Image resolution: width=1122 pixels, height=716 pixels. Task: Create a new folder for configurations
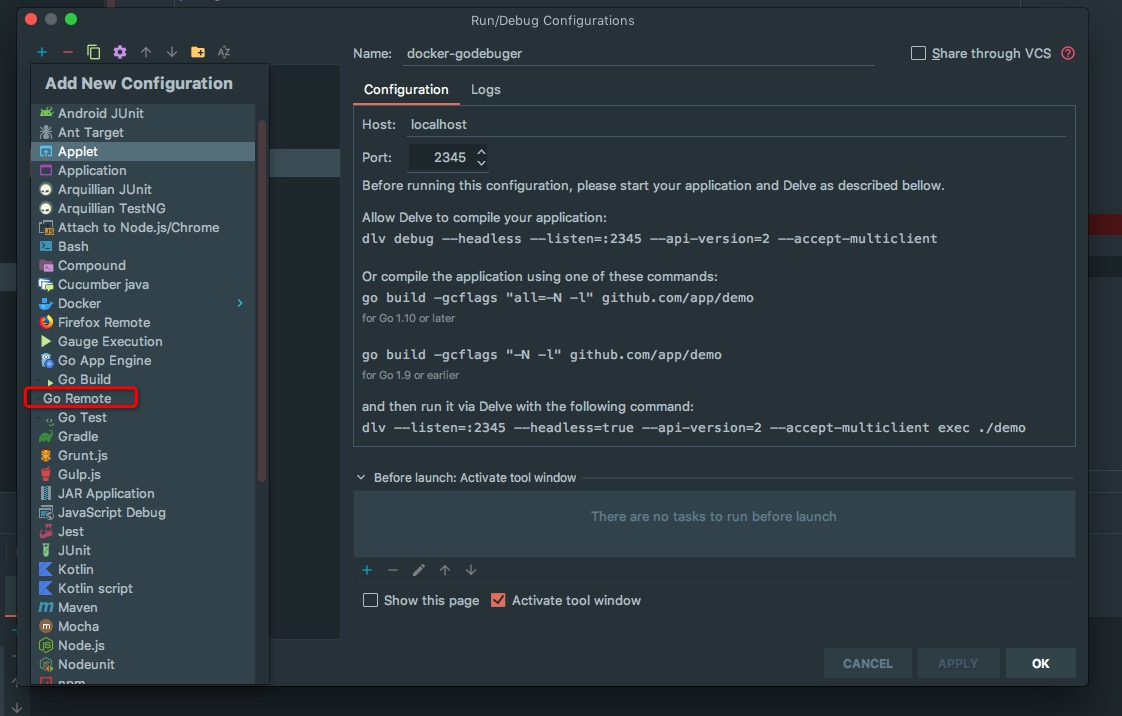coord(197,51)
